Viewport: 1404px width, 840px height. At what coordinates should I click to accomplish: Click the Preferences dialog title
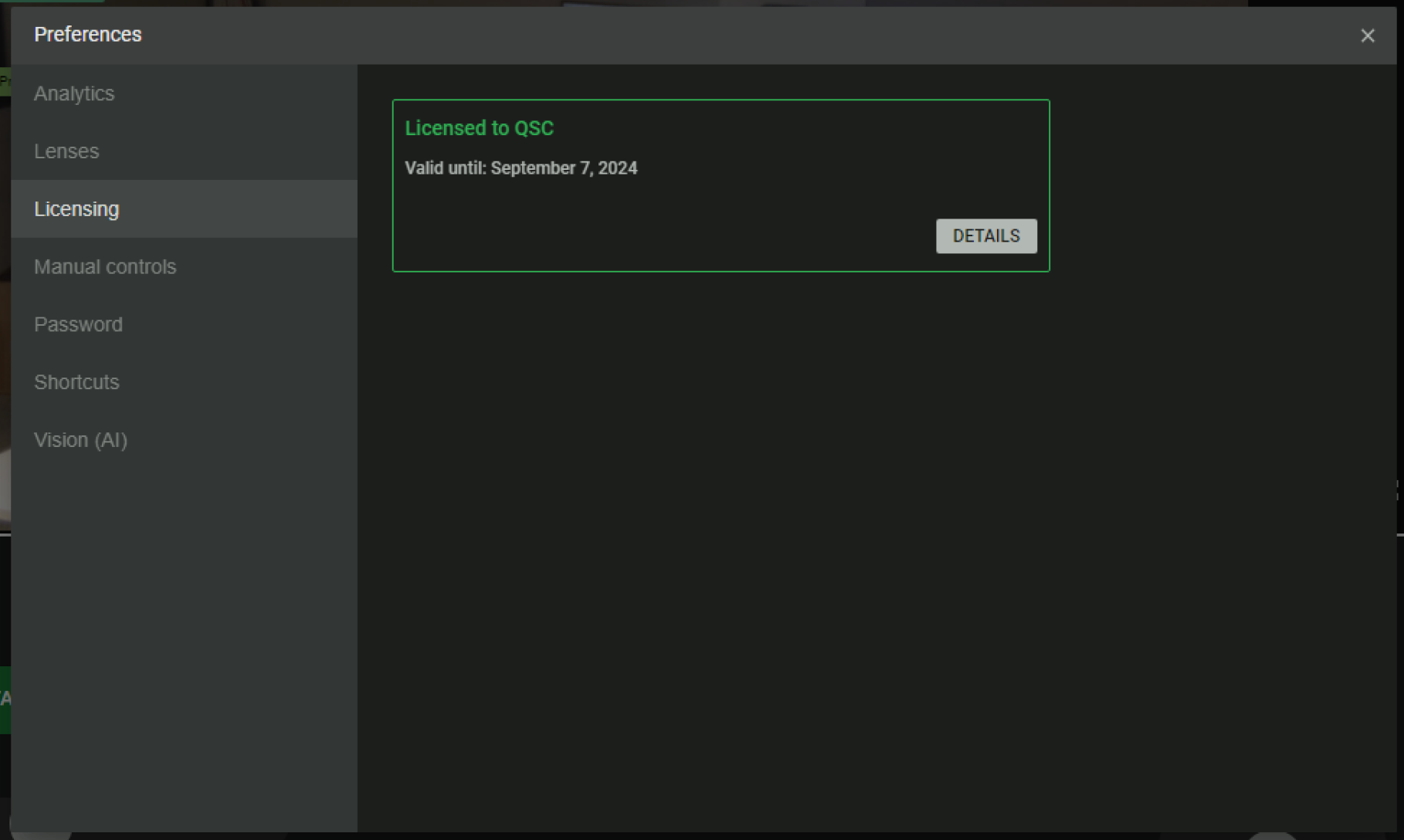click(x=88, y=35)
